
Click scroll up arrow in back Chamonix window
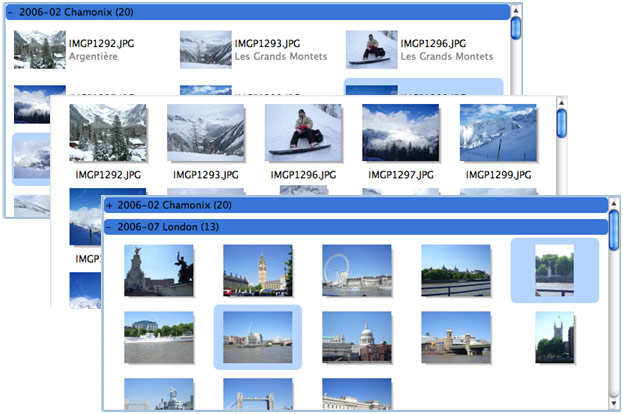pyautogui.click(x=516, y=11)
